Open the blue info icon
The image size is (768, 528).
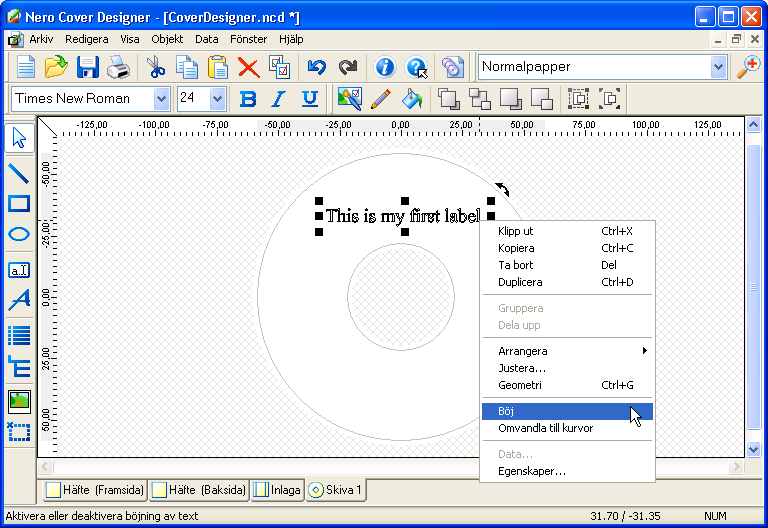click(384, 67)
